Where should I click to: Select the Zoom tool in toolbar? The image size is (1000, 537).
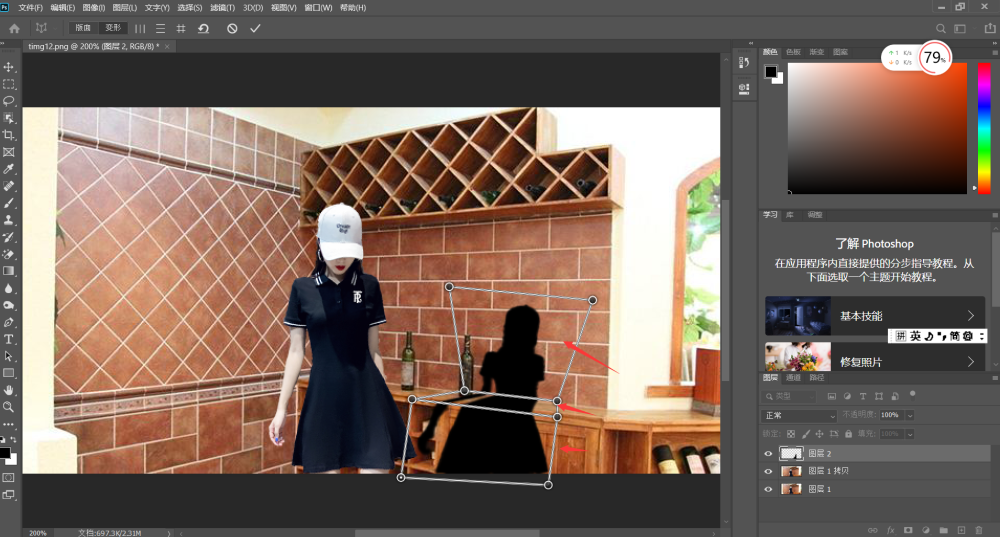[x=8, y=407]
